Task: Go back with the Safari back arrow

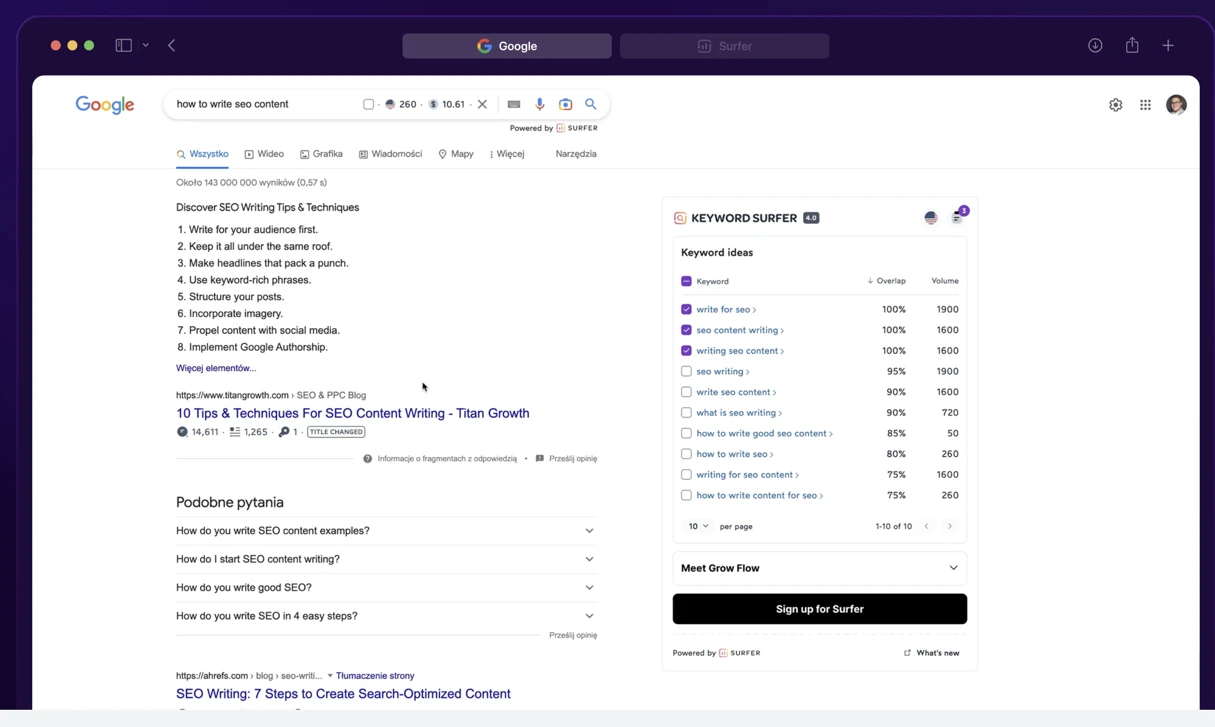Action: [x=172, y=45]
